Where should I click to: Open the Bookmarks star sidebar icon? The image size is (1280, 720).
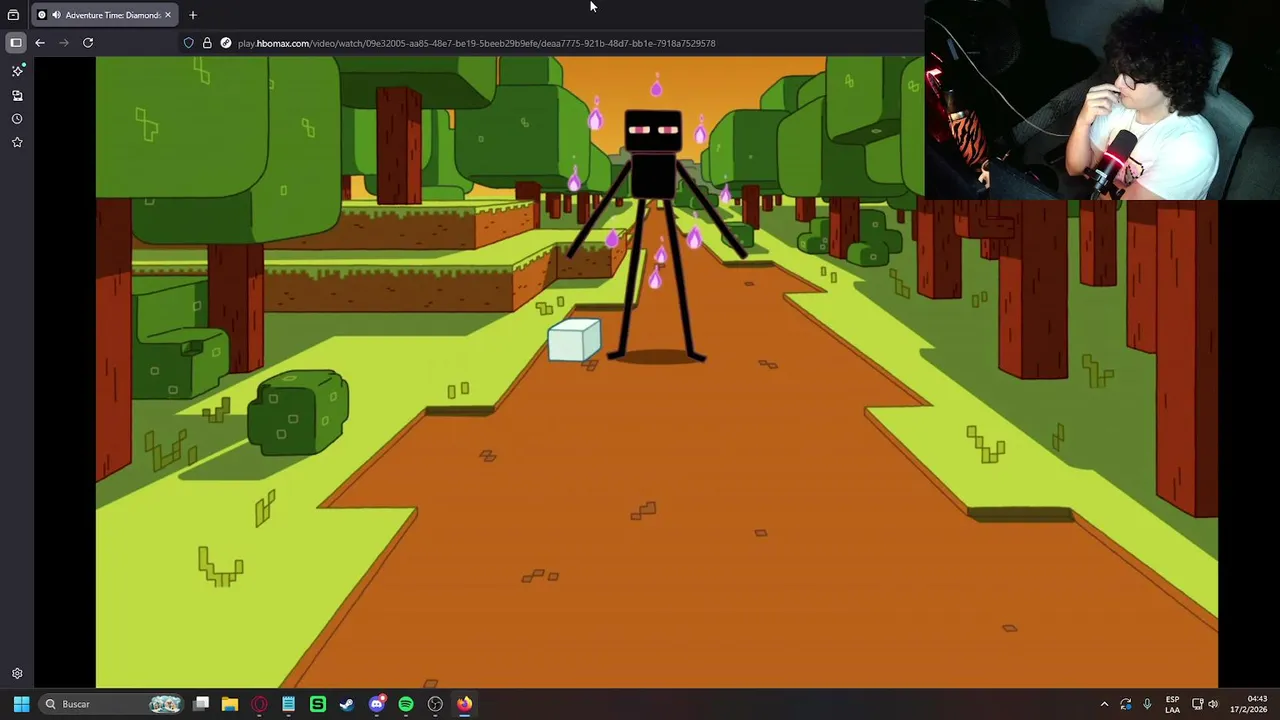point(17,143)
